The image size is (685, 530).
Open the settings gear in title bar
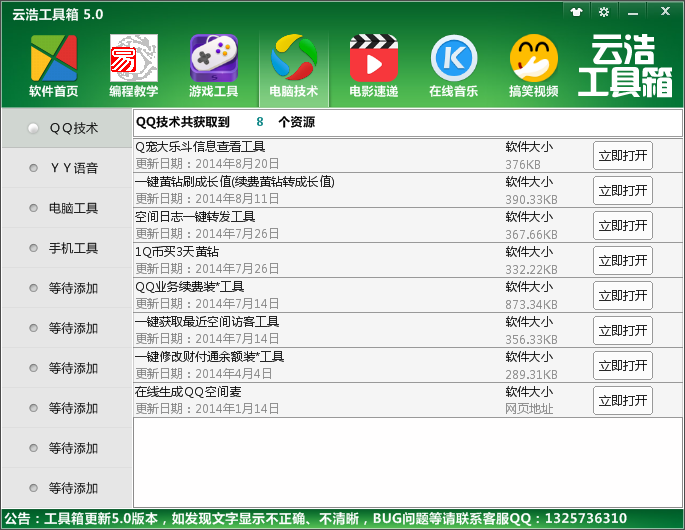pyautogui.click(x=604, y=12)
